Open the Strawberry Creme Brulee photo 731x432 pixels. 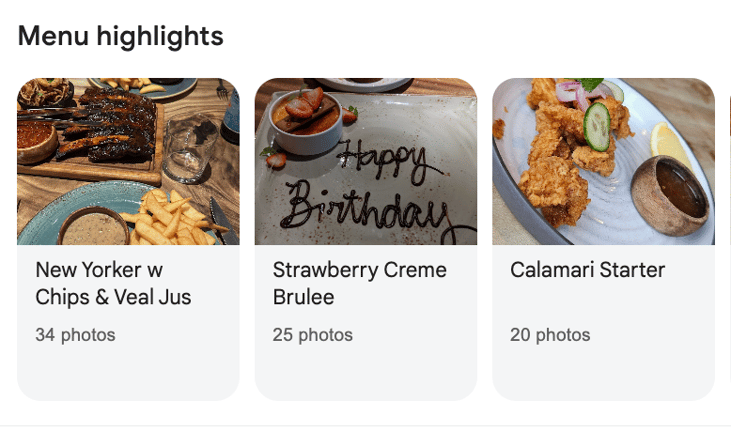click(x=366, y=161)
